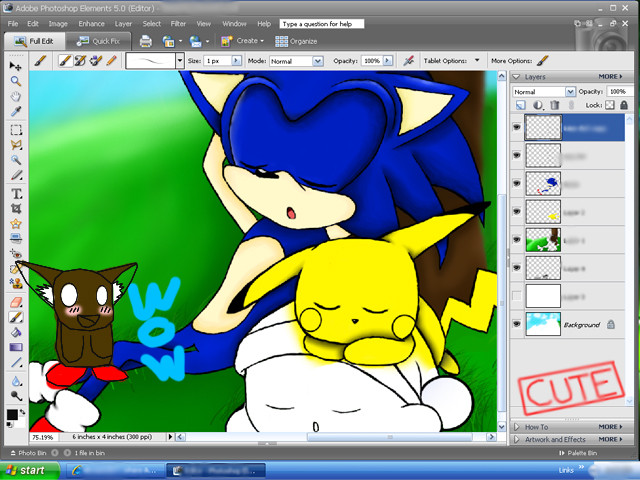Choose the Impressionist Brush in options bar
The width and height of the screenshot is (640, 480).
click(80, 61)
